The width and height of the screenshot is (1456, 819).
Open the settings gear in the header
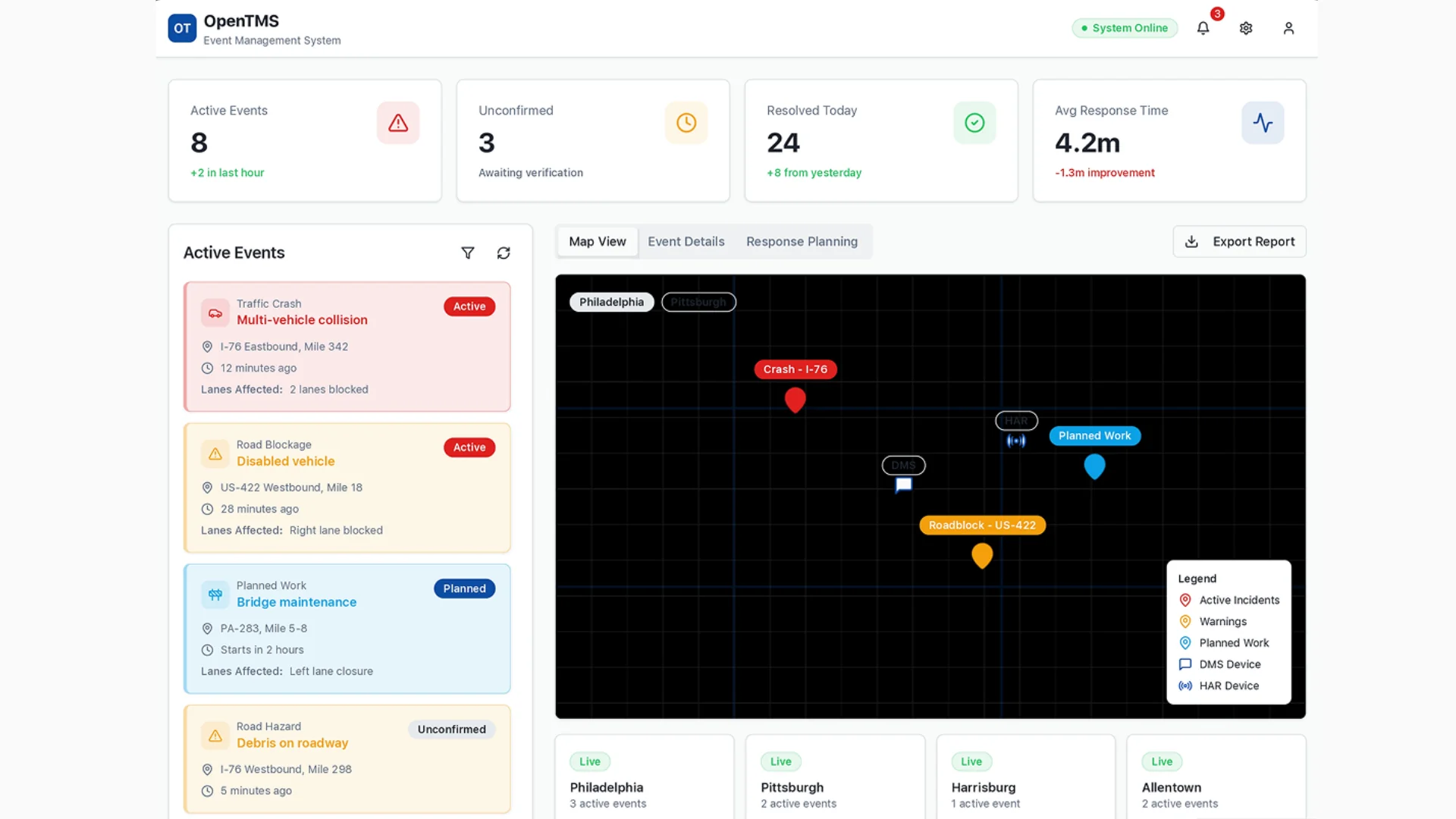(1246, 28)
